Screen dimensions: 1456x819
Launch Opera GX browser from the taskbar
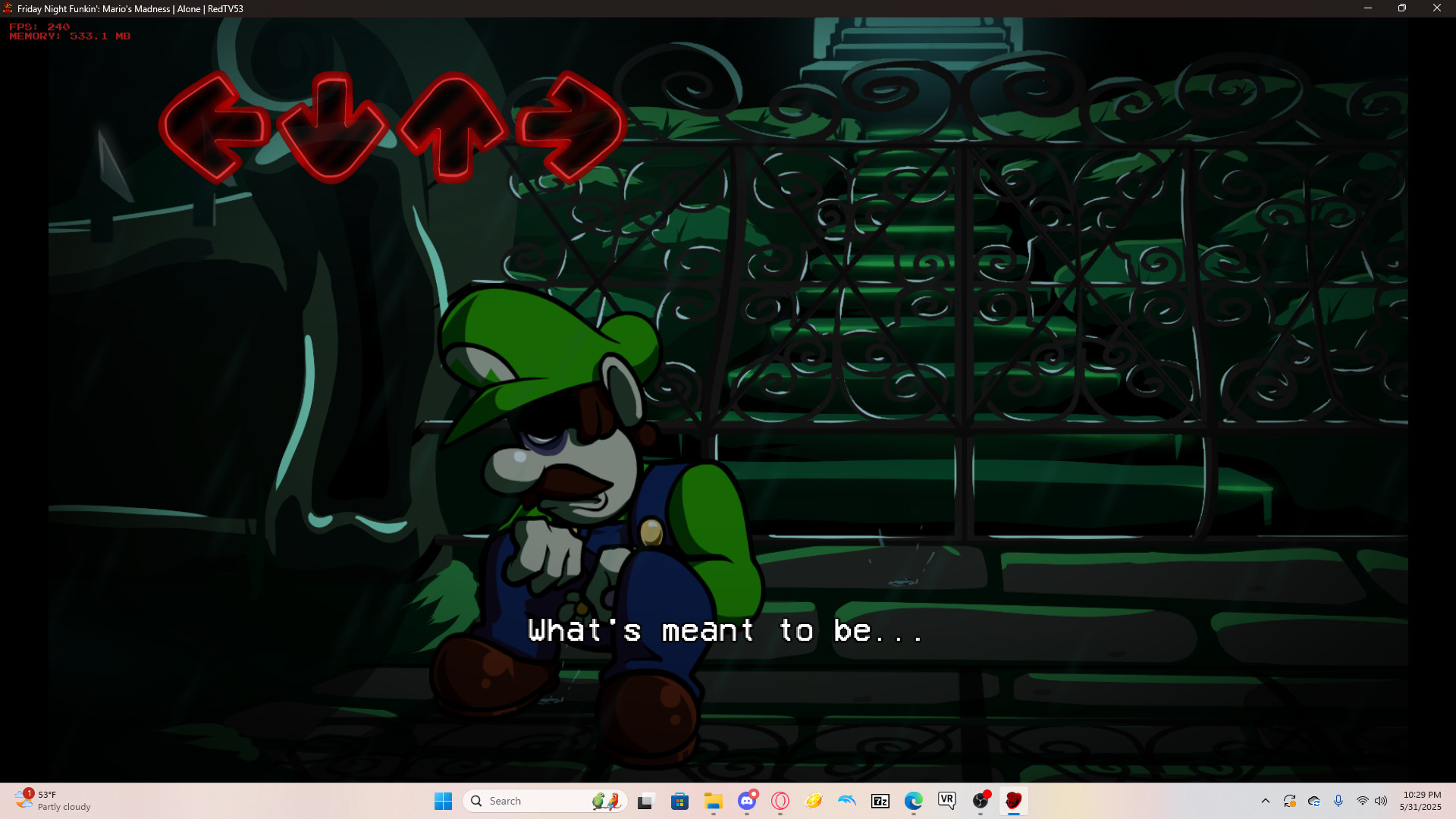[x=779, y=802]
